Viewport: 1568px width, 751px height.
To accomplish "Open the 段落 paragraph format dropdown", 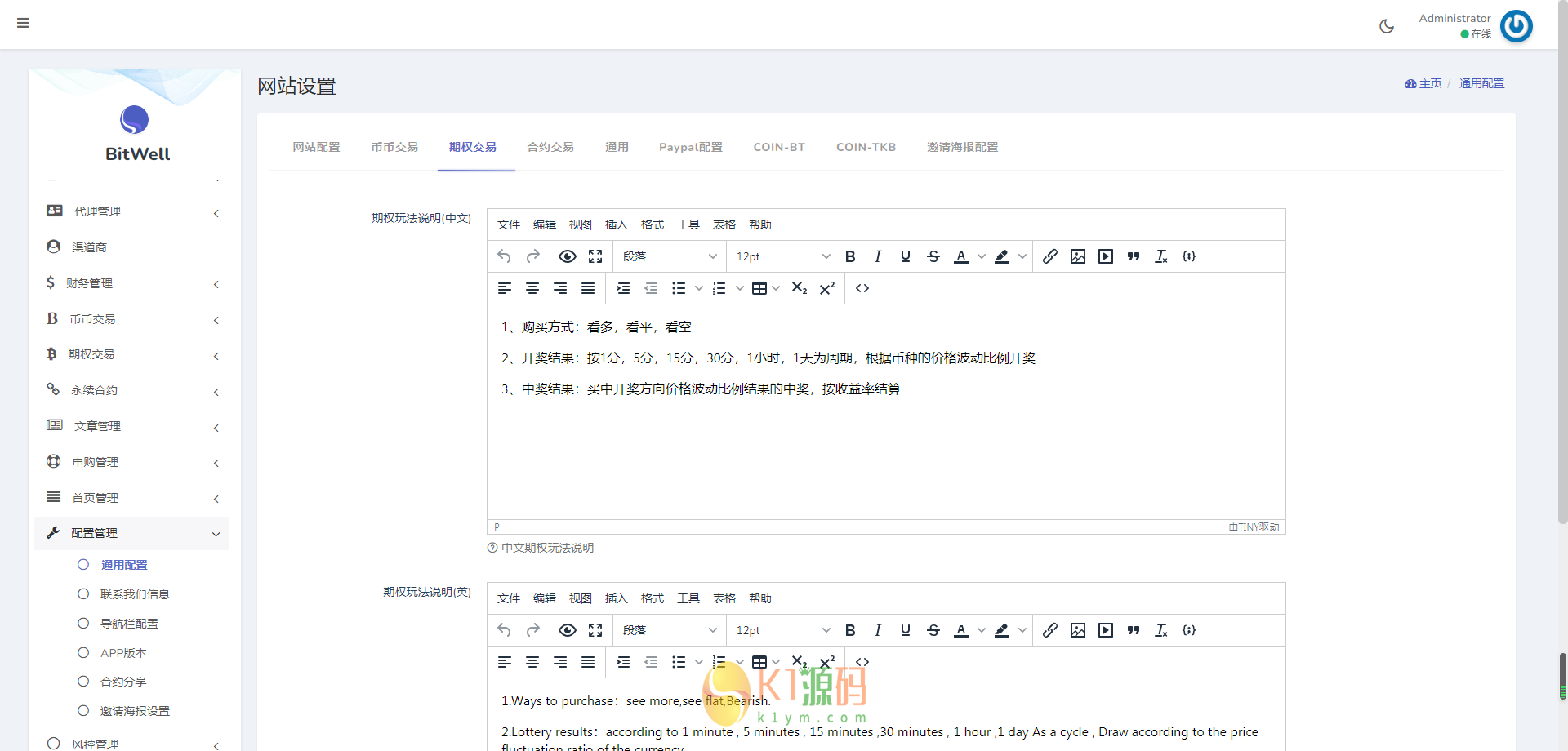I will point(669,256).
